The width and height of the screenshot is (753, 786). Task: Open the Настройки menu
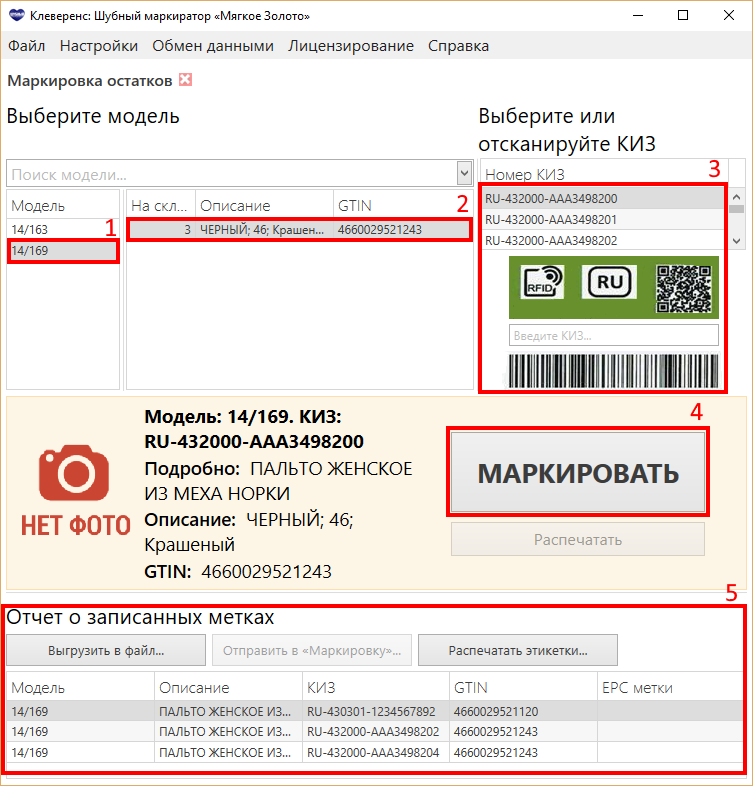(x=99, y=46)
